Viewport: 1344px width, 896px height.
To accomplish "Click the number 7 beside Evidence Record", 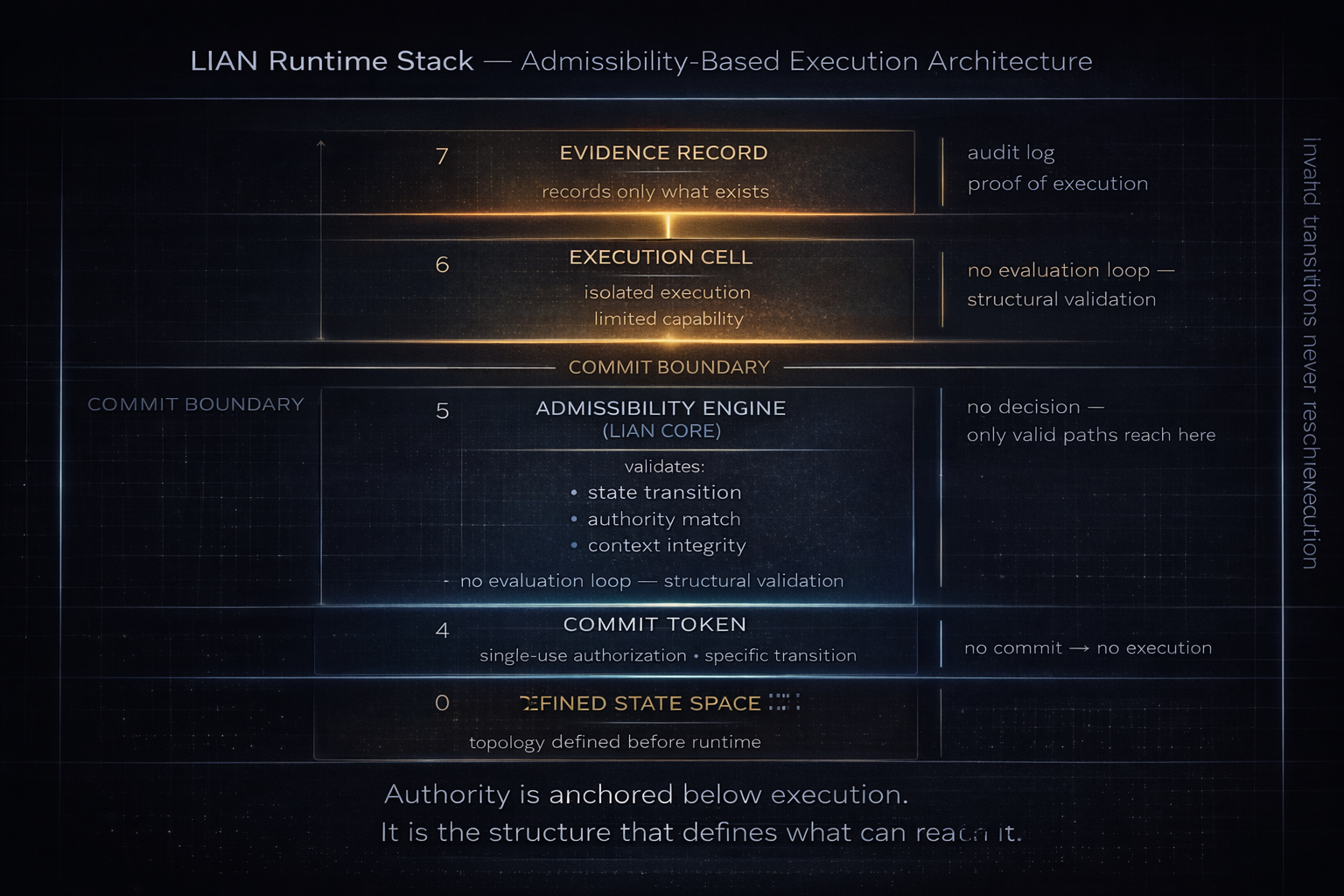I will [442, 155].
